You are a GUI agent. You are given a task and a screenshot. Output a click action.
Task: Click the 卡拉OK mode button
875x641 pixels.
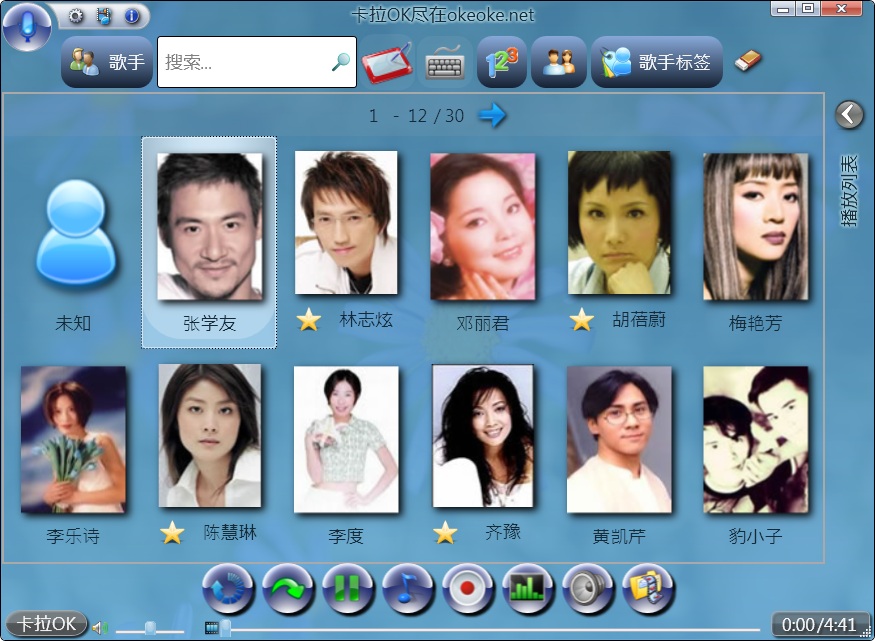(47, 624)
